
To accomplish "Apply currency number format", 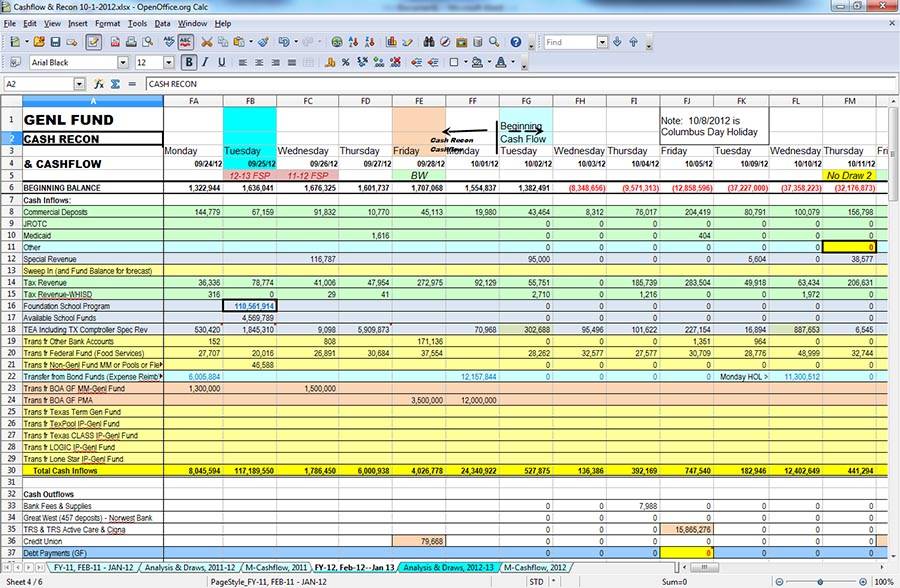I will (x=329, y=62).
